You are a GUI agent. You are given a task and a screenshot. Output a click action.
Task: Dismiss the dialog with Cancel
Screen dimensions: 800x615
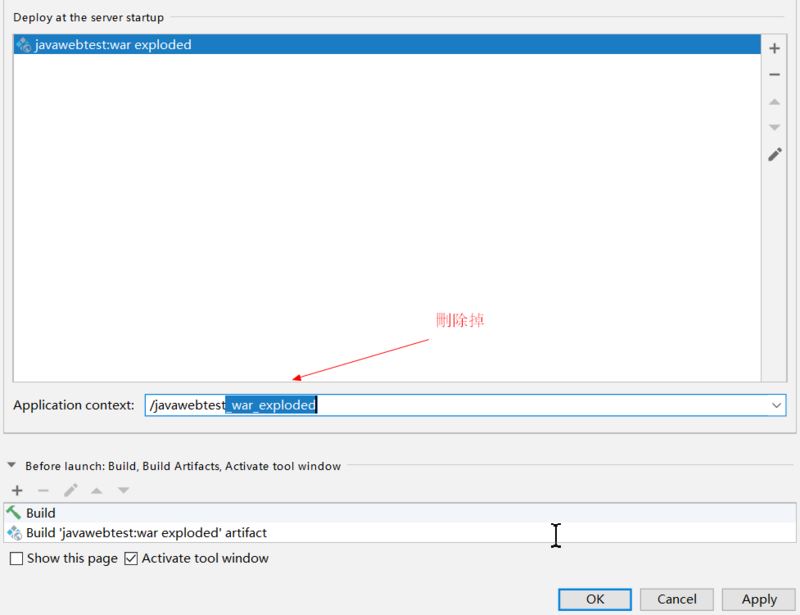point(677,599)
